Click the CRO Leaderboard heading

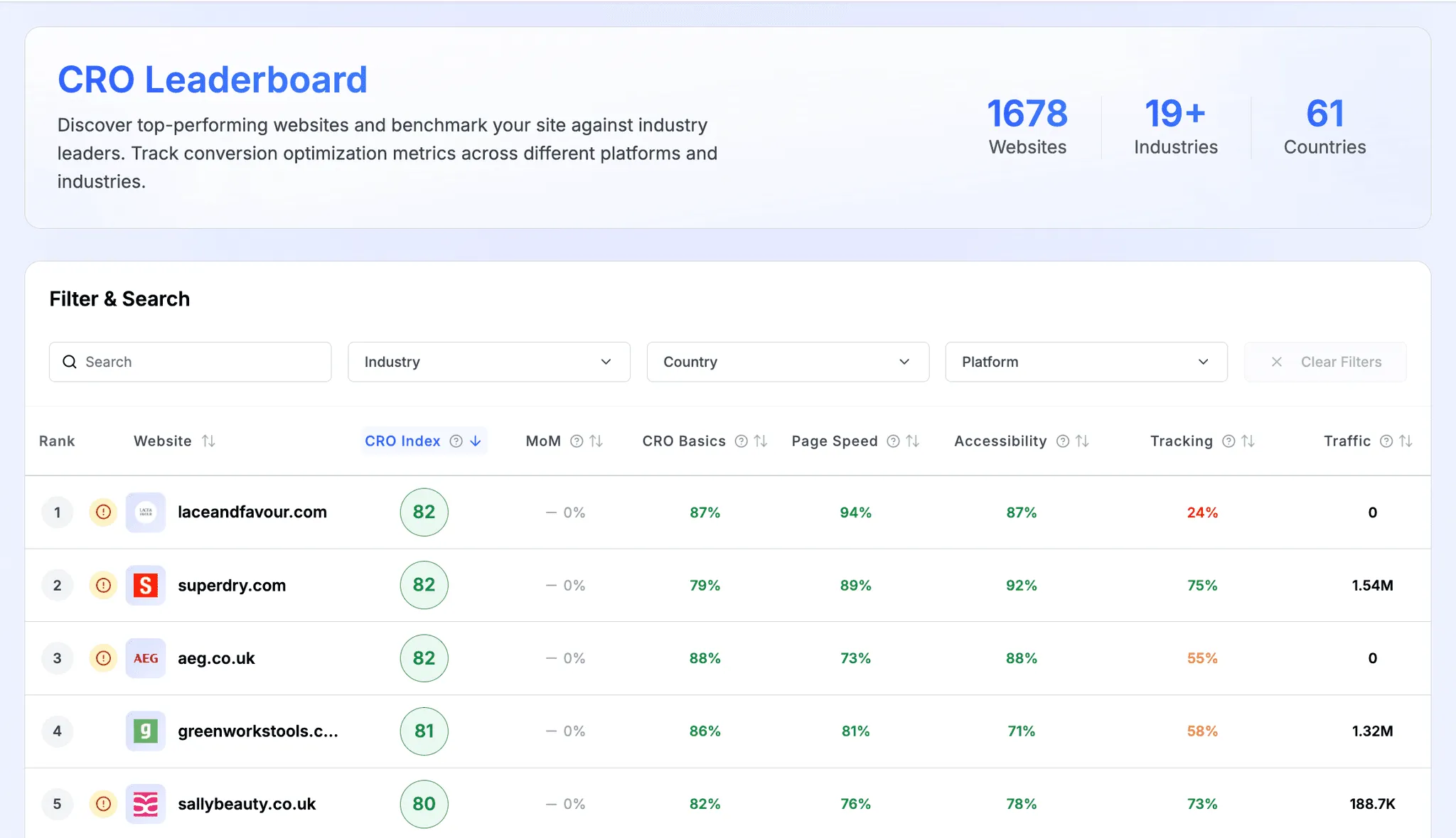213,80
